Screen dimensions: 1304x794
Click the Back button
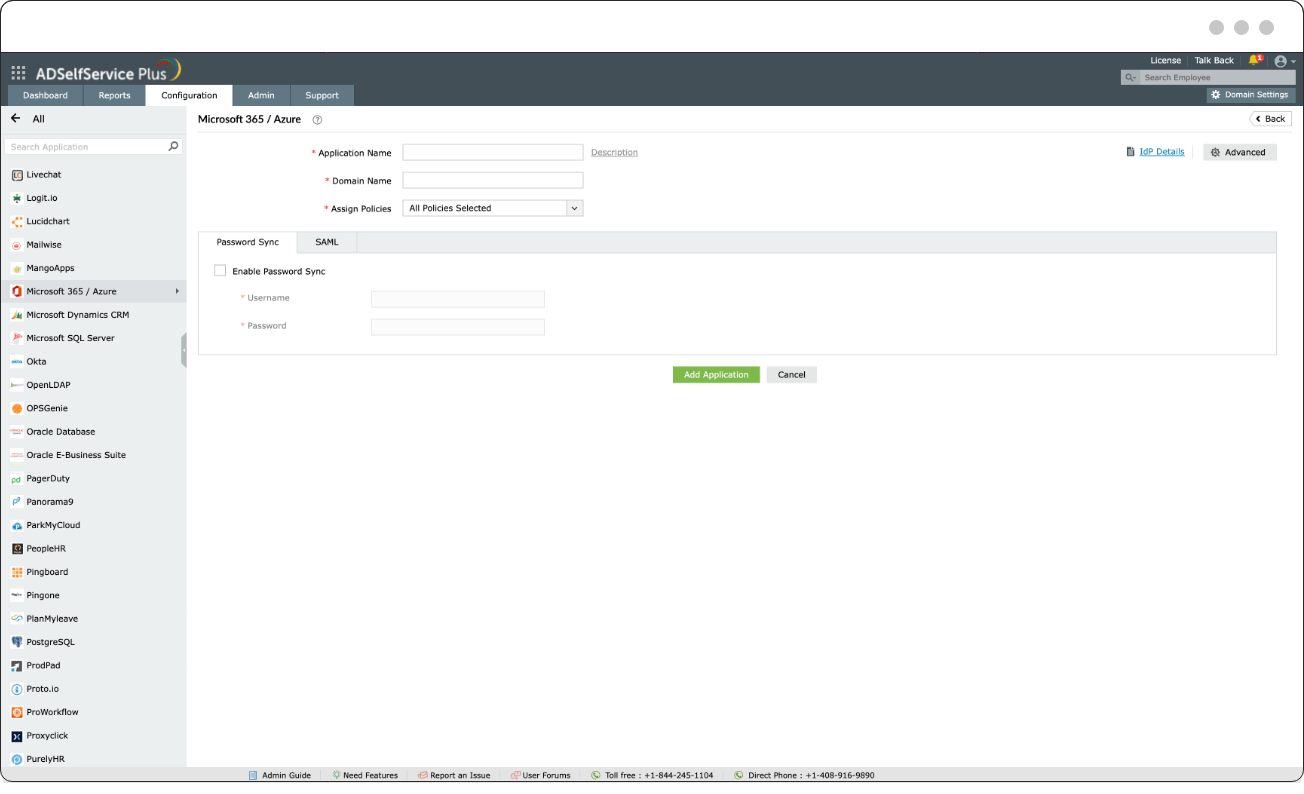pos(1270,119)
